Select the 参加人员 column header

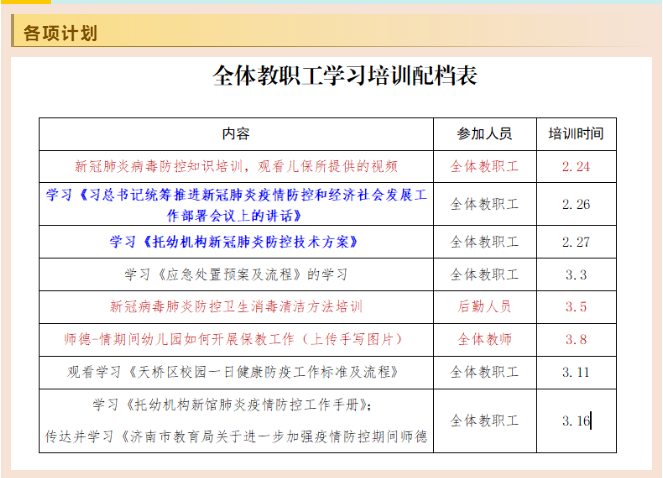pos(485,134)
